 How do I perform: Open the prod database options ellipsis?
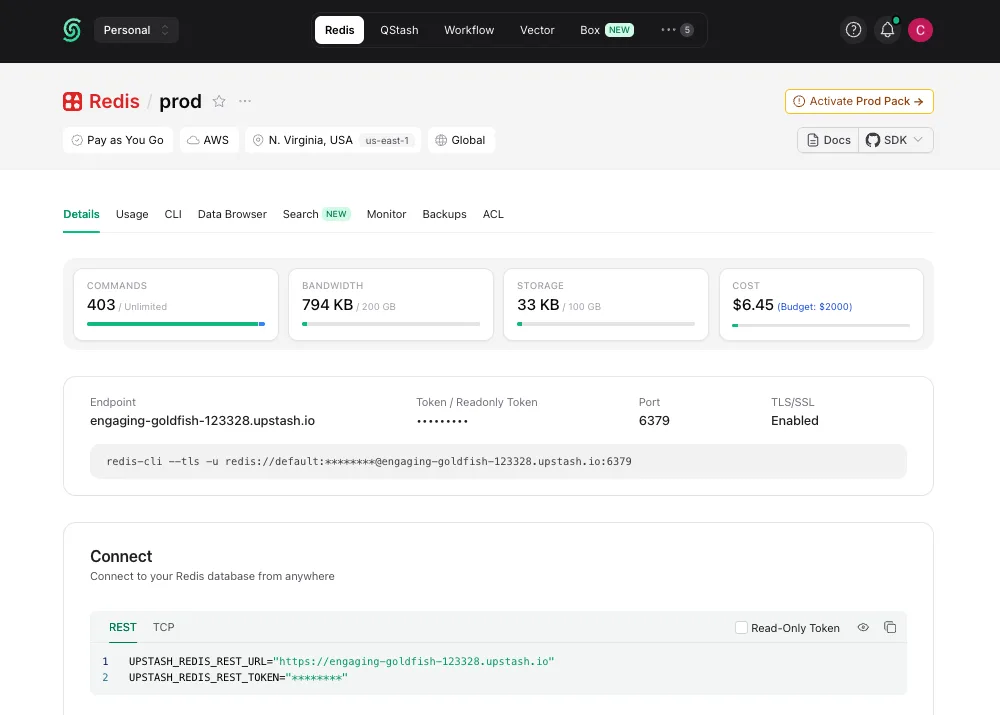[x=245, y=101]
